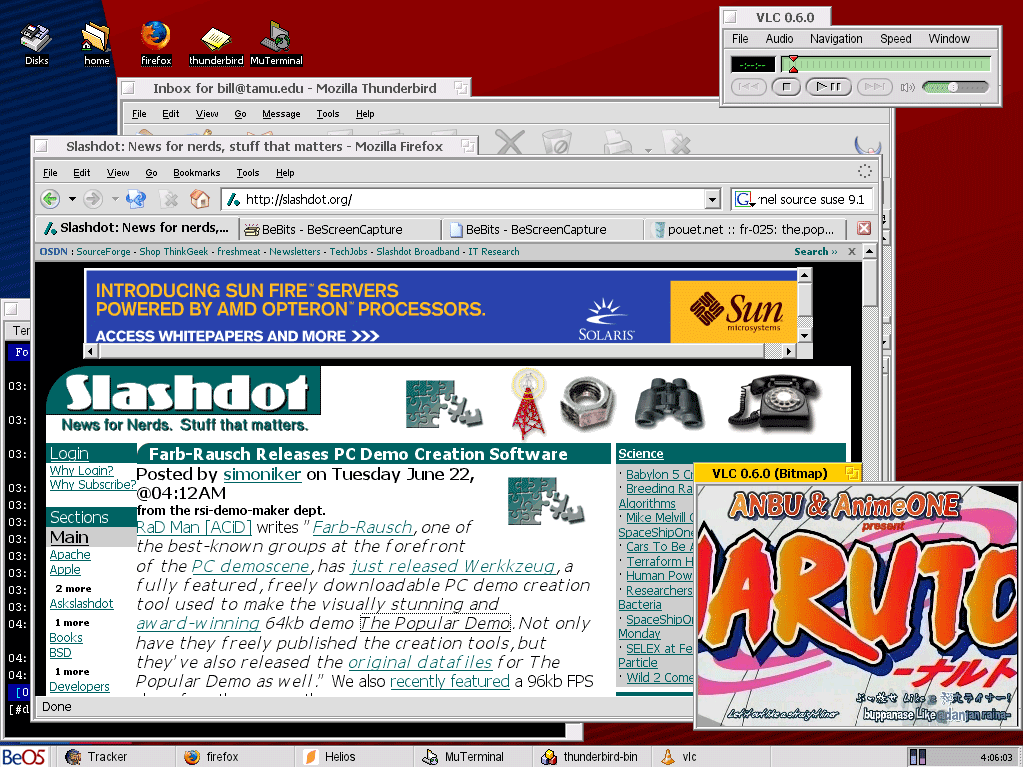Click the Askslashdot section link
The height and width of the screenshot is (768, 1024).
tap(82, 603)
